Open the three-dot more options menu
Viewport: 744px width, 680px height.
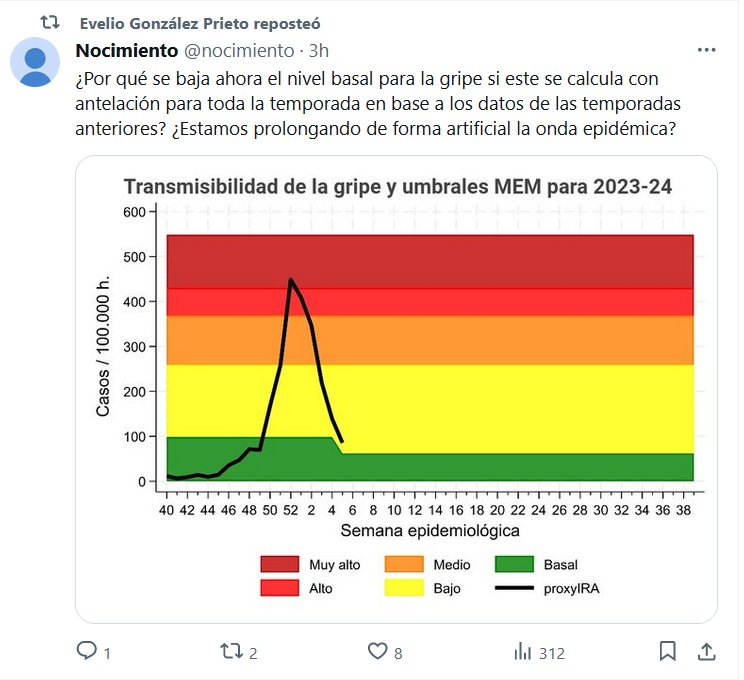click(706, 50)
